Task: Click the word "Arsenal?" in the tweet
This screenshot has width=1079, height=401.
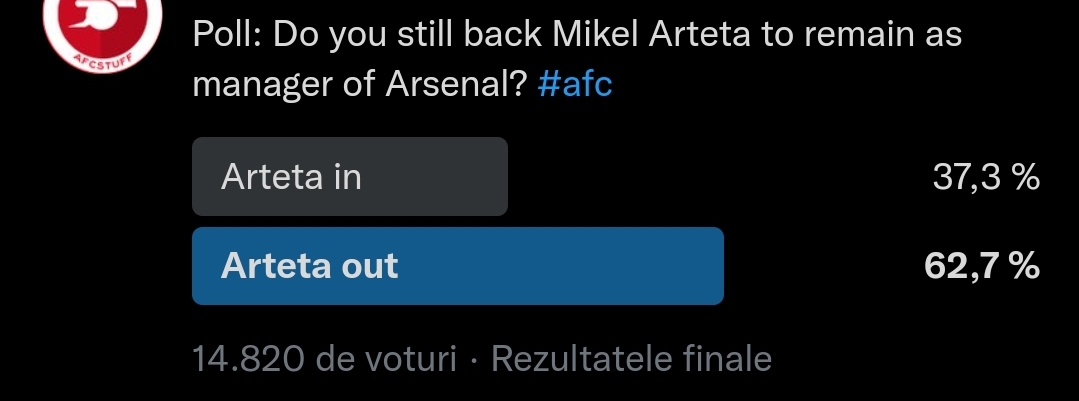Action: [456, 85]
